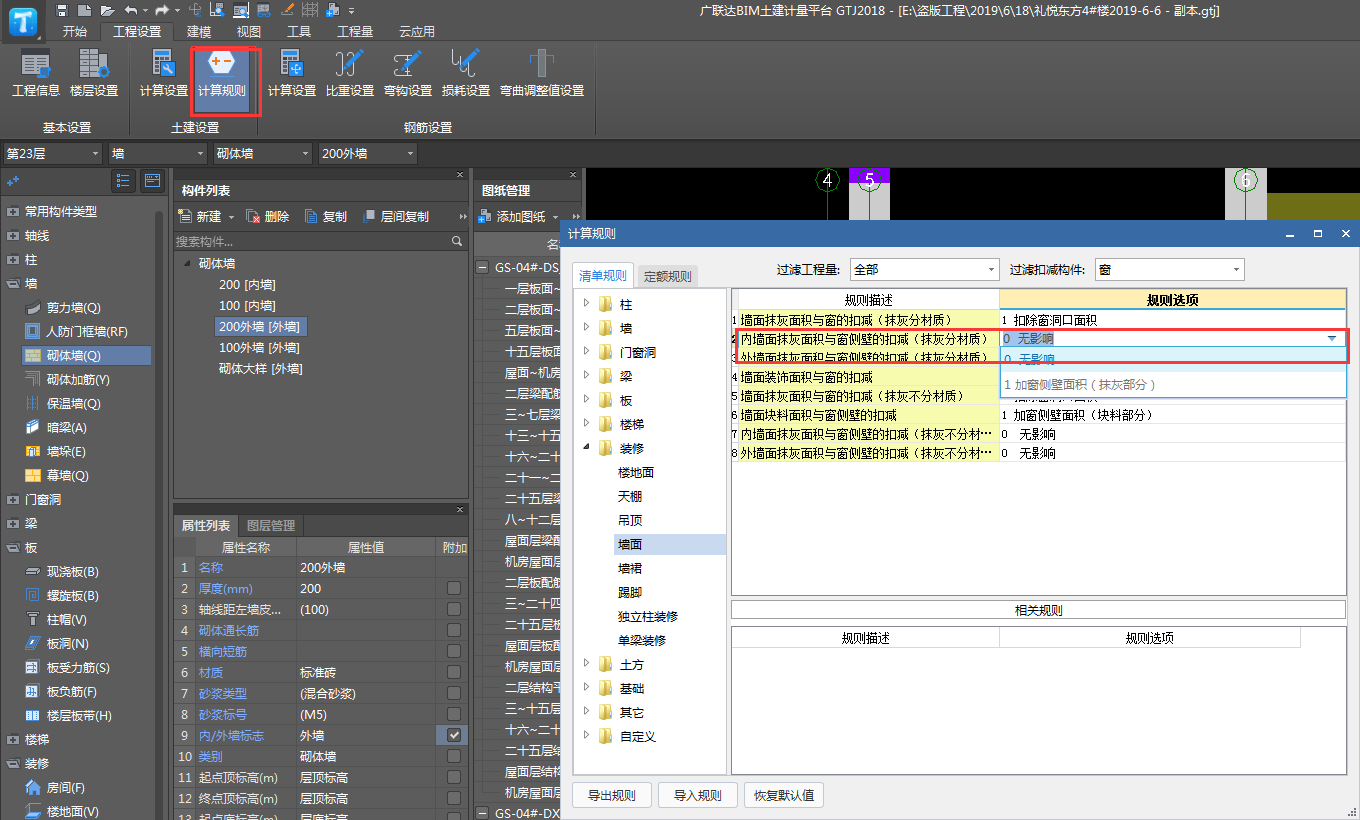Toggle the 附加 checkbox for 横向短筋 row
The width and height of the screenshot is (1360, 820).
click(x=454, y=651)
